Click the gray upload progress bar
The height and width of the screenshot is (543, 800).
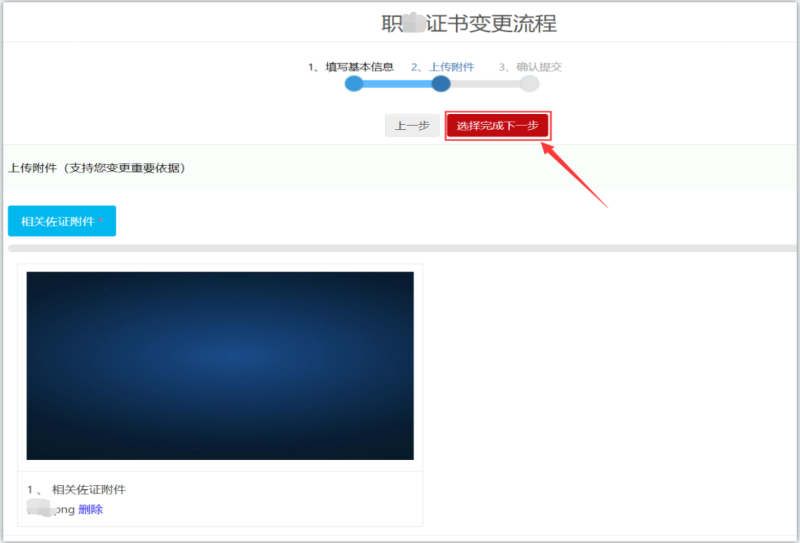(403, 248)
